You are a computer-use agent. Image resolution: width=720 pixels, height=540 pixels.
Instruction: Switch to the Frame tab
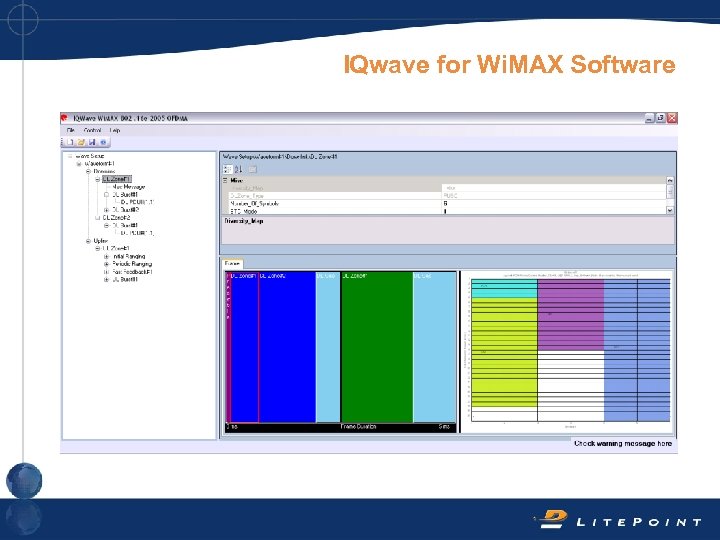tap(232, 264)
